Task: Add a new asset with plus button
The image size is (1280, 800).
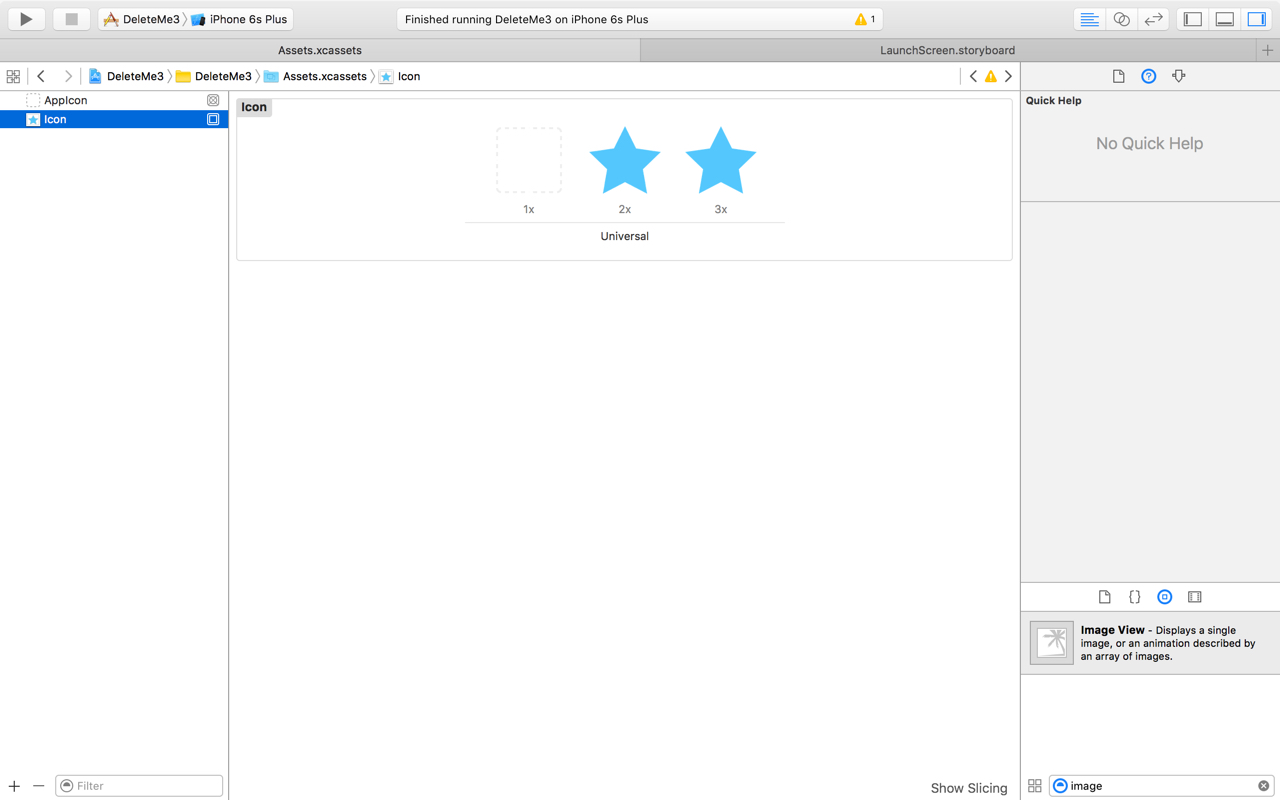Action: pyautogui.click(x=14, y=786)
